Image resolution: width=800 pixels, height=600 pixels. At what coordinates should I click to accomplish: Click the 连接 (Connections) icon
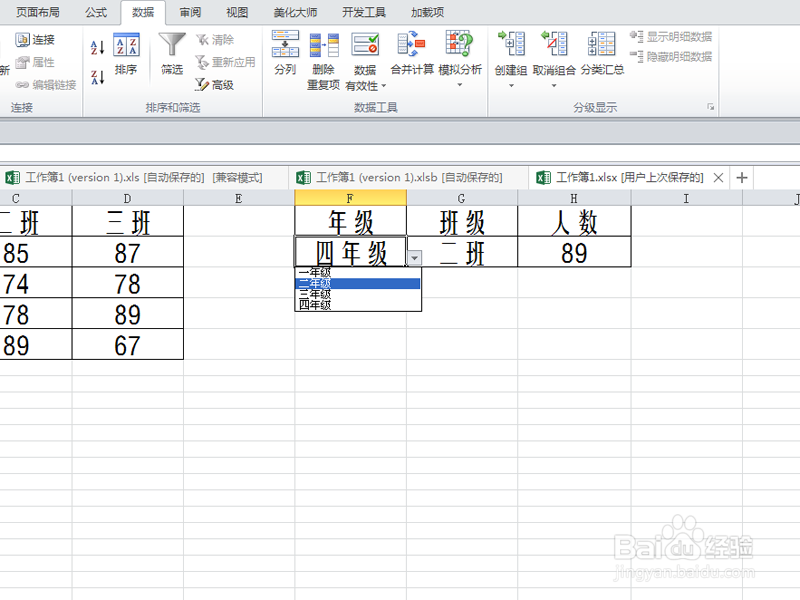tap(32, 41)
